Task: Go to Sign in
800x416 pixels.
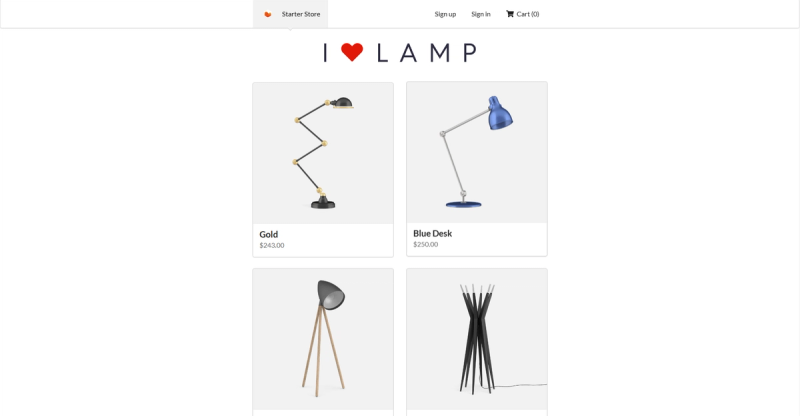Action: [x=481, y=14]
